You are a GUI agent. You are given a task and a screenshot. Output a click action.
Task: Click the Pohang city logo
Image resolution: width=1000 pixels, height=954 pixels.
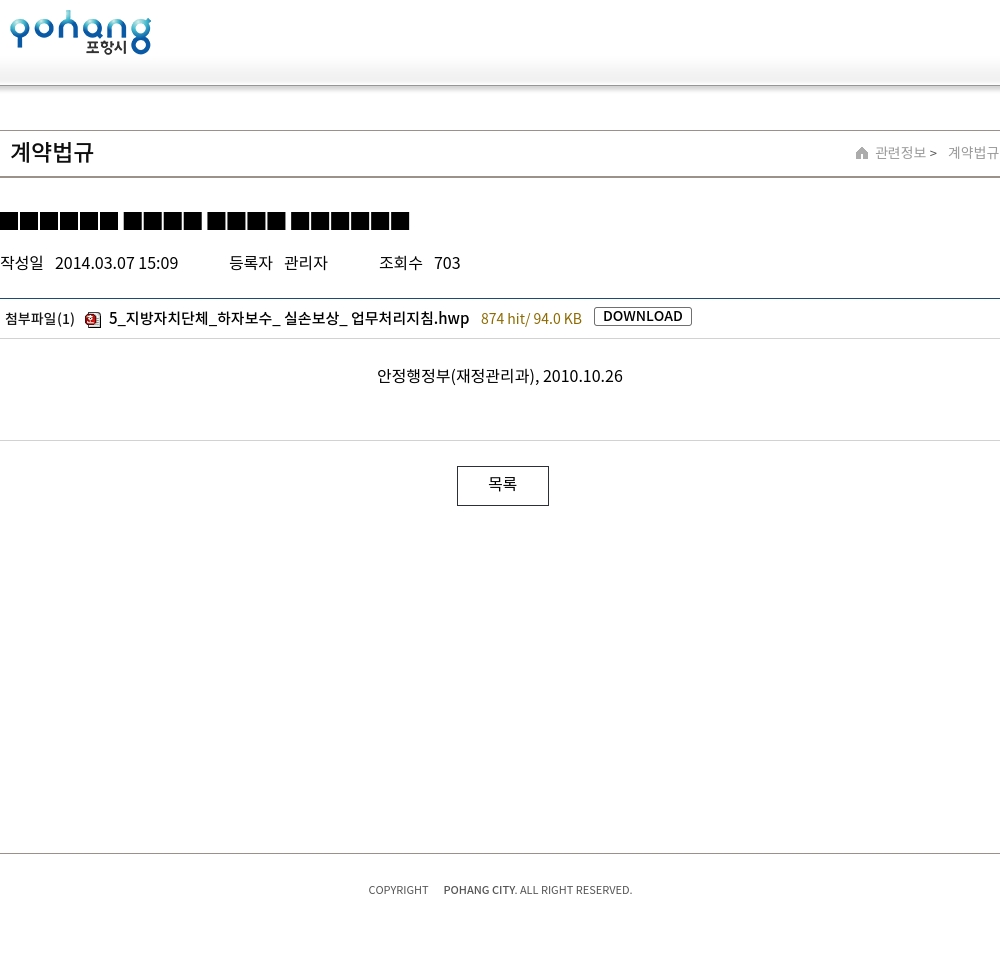point(80,33)
